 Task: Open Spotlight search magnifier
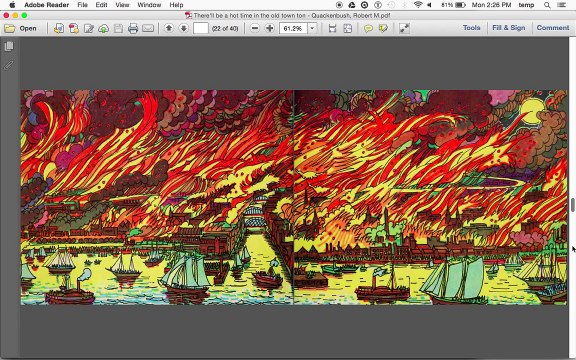click(547, 5)
